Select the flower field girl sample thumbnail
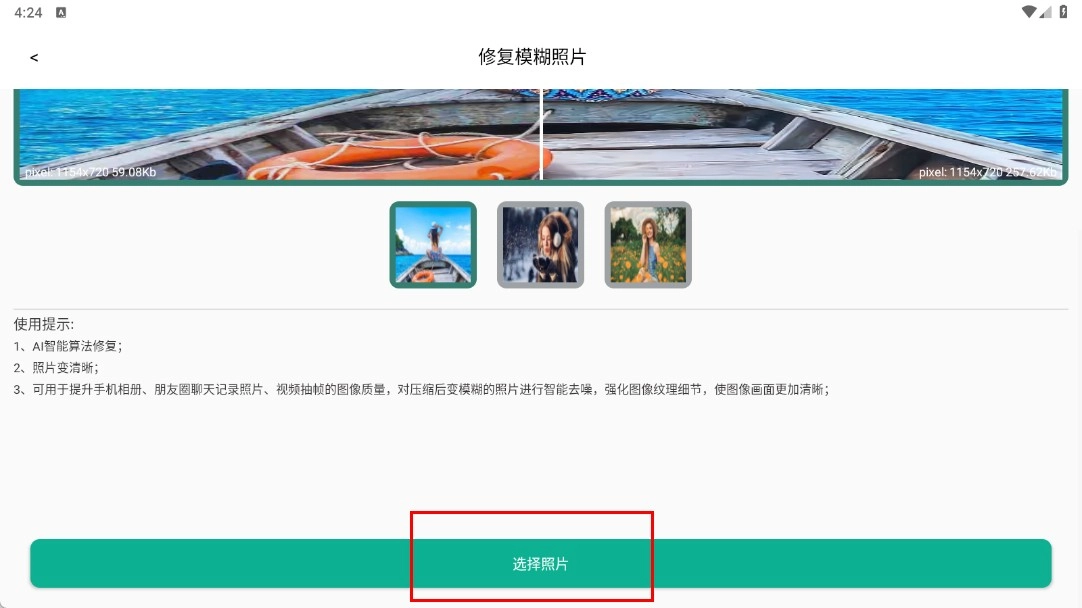This screenshot has height=608, width=1082. (x=648, y=245)
